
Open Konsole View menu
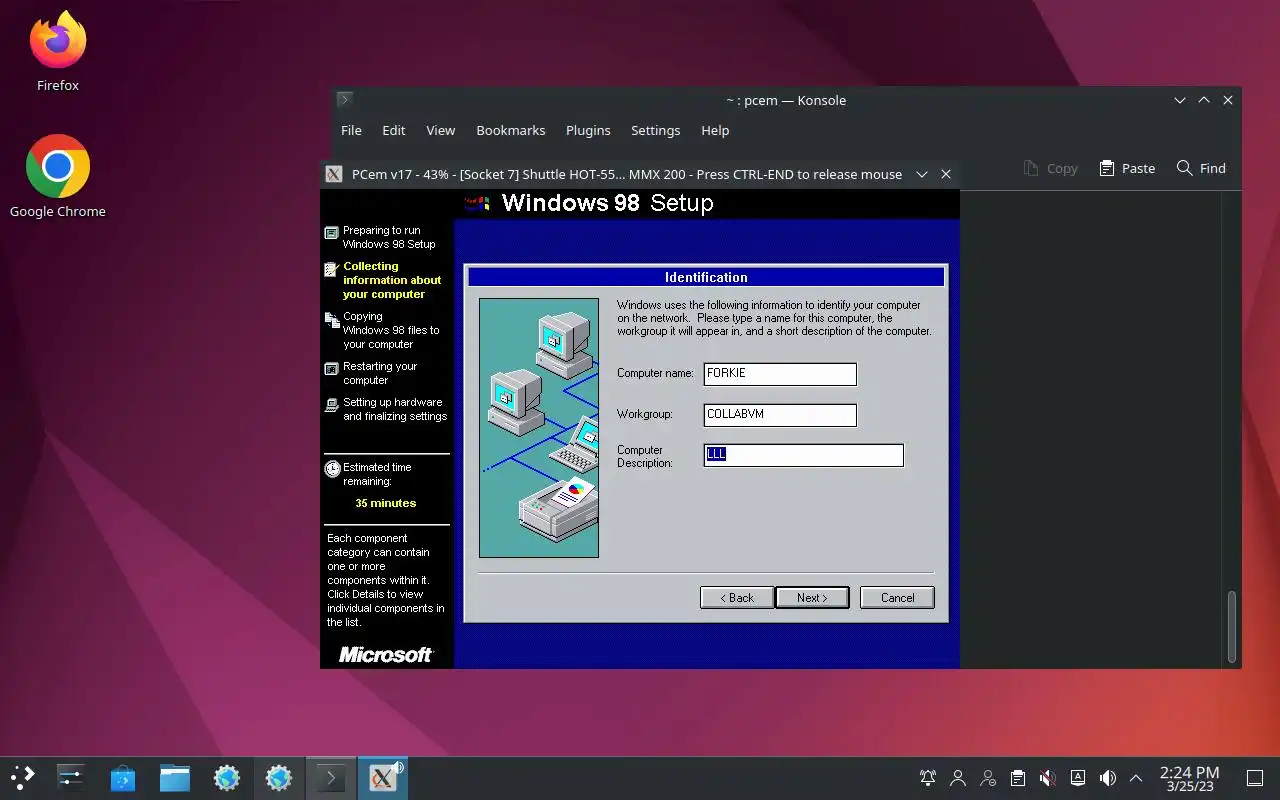coord(440,130)
